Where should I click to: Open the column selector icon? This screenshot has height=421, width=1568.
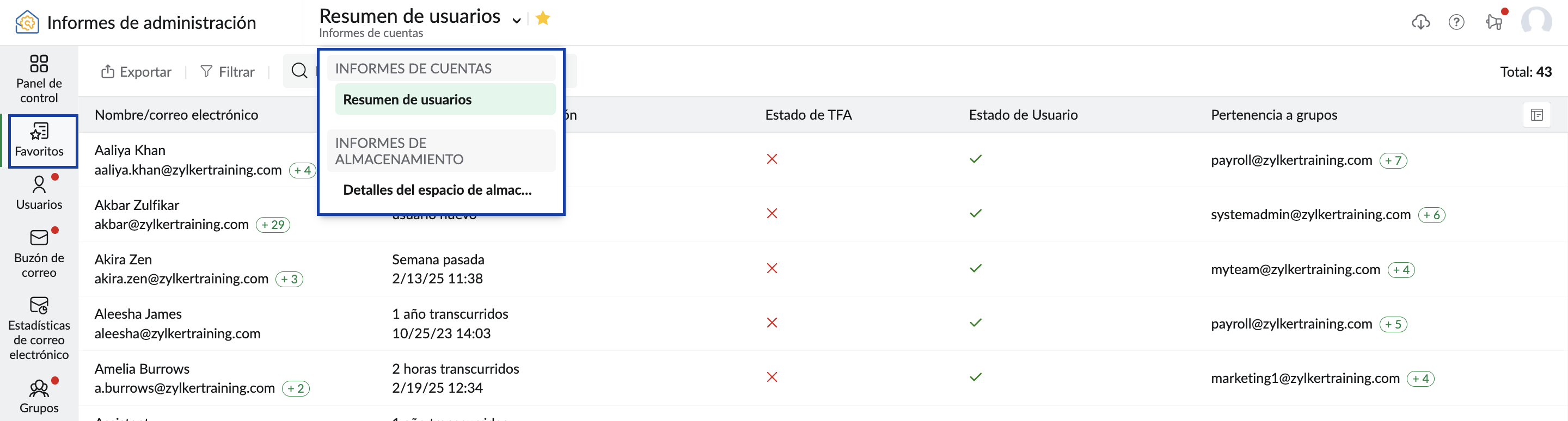[x=1536, y=115]
